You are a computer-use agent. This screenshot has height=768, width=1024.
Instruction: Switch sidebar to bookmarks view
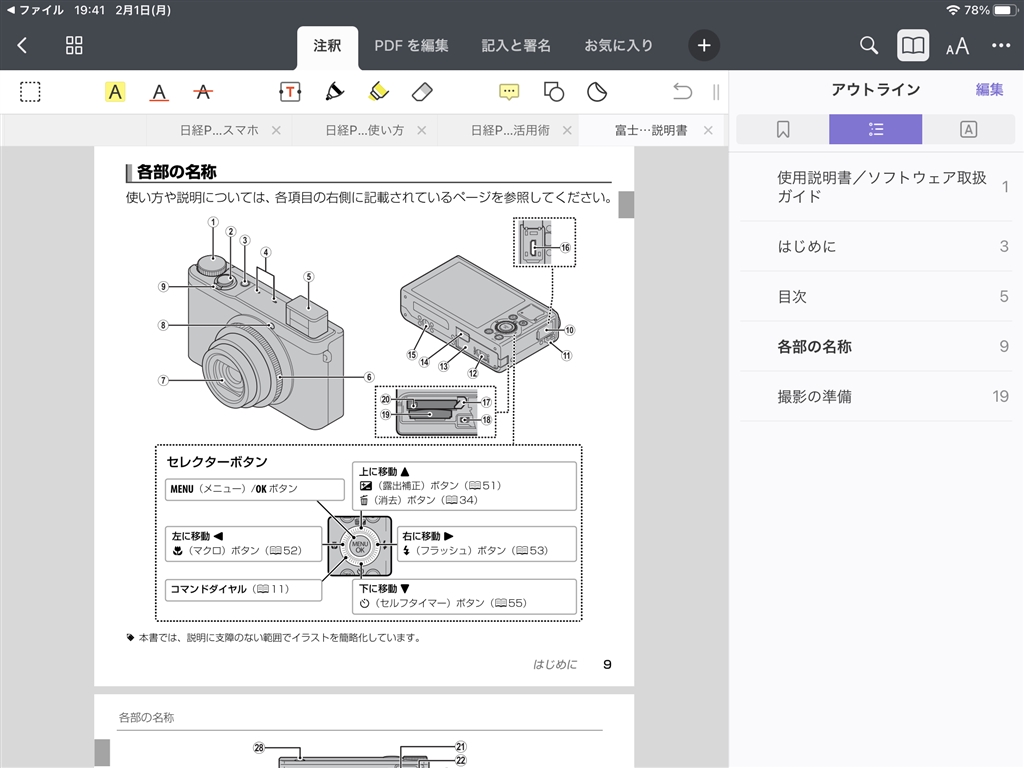click(782, 129)
